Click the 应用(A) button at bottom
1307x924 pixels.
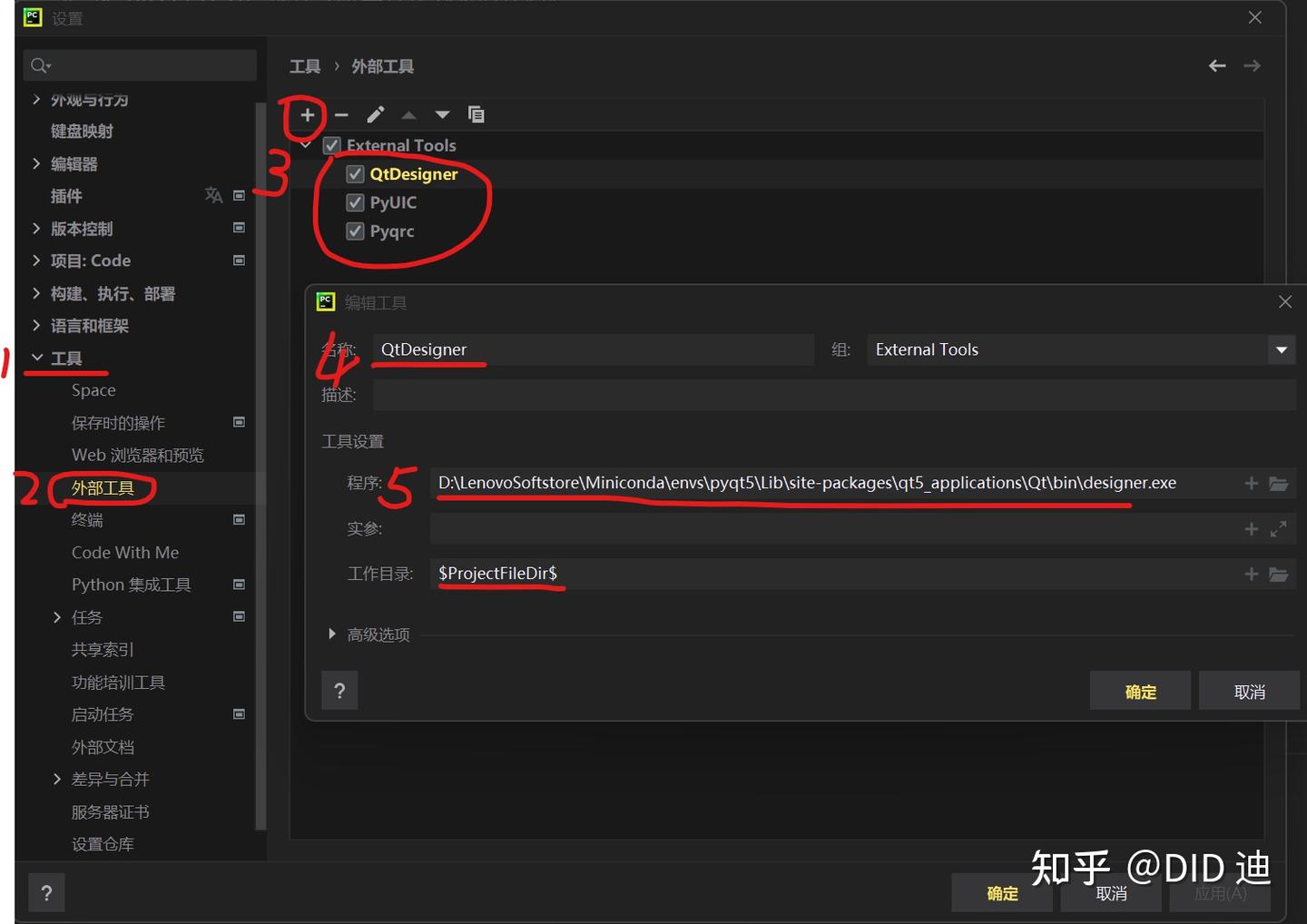(1220, 893)
